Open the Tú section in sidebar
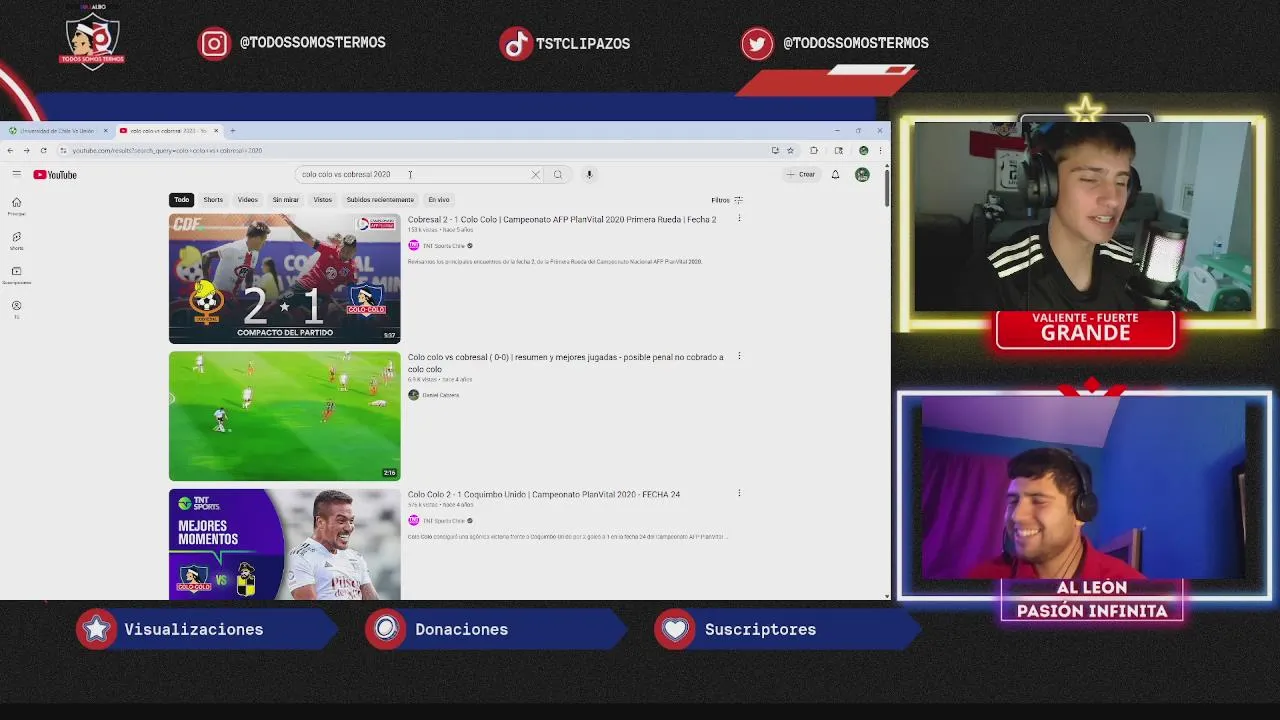The width and height of the screenshot is (1280, 720). pos(16,309)
